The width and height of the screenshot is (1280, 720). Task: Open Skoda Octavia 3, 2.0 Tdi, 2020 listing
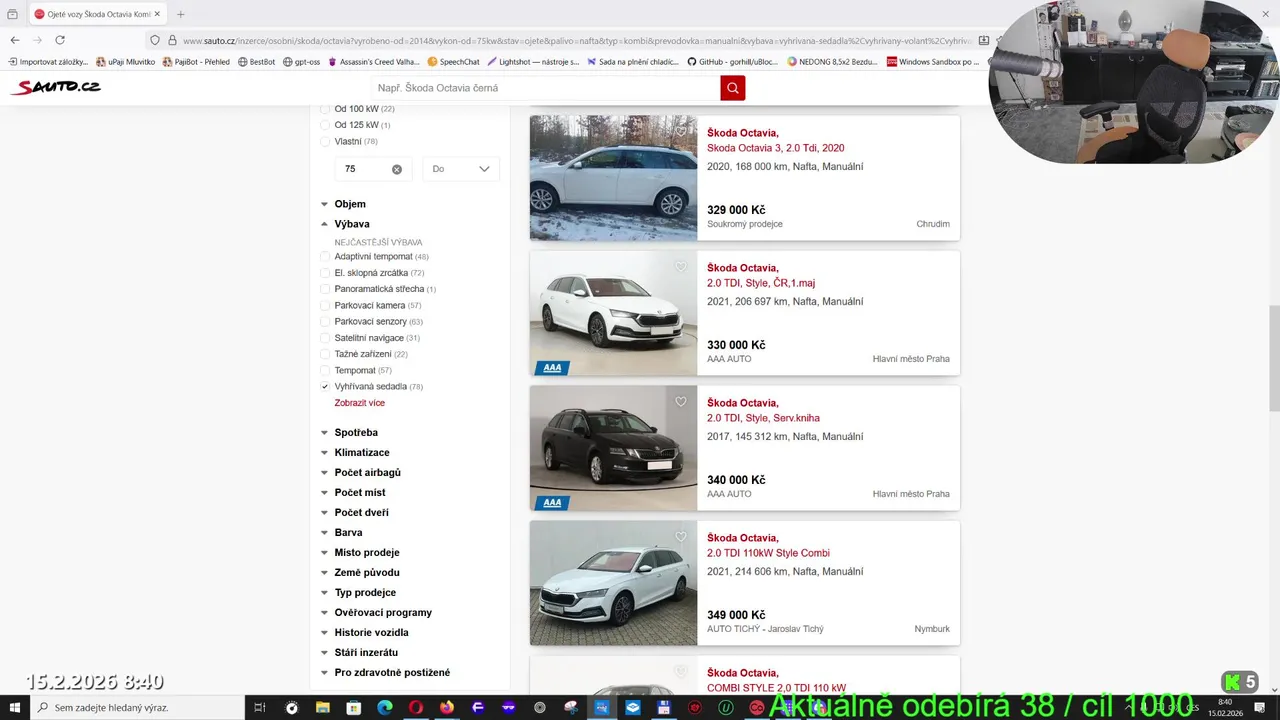776,148
